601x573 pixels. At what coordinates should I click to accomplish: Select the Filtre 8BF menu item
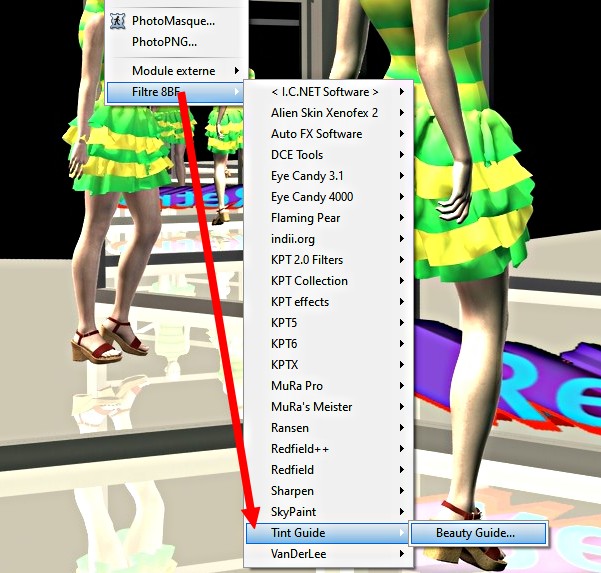(x=176, y=92)
